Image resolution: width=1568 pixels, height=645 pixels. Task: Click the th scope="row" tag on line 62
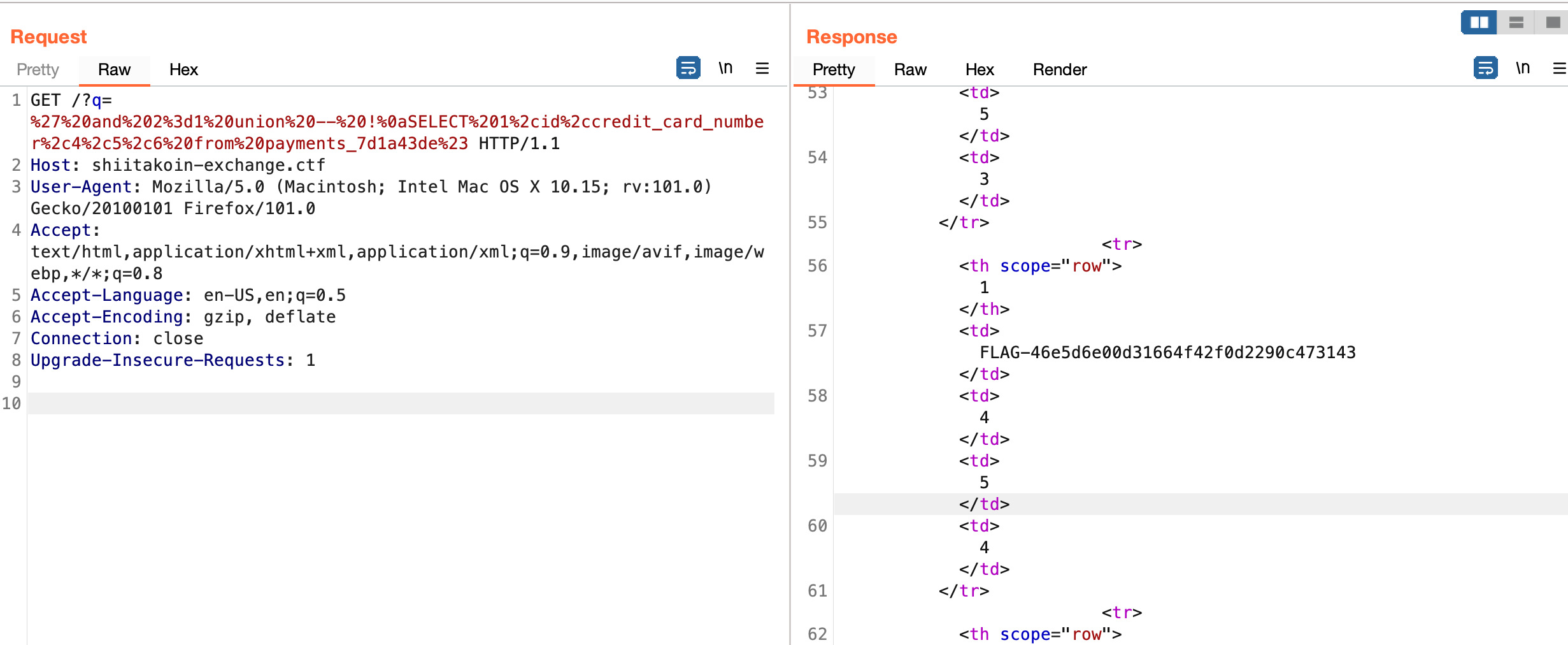coord(1040,634)
